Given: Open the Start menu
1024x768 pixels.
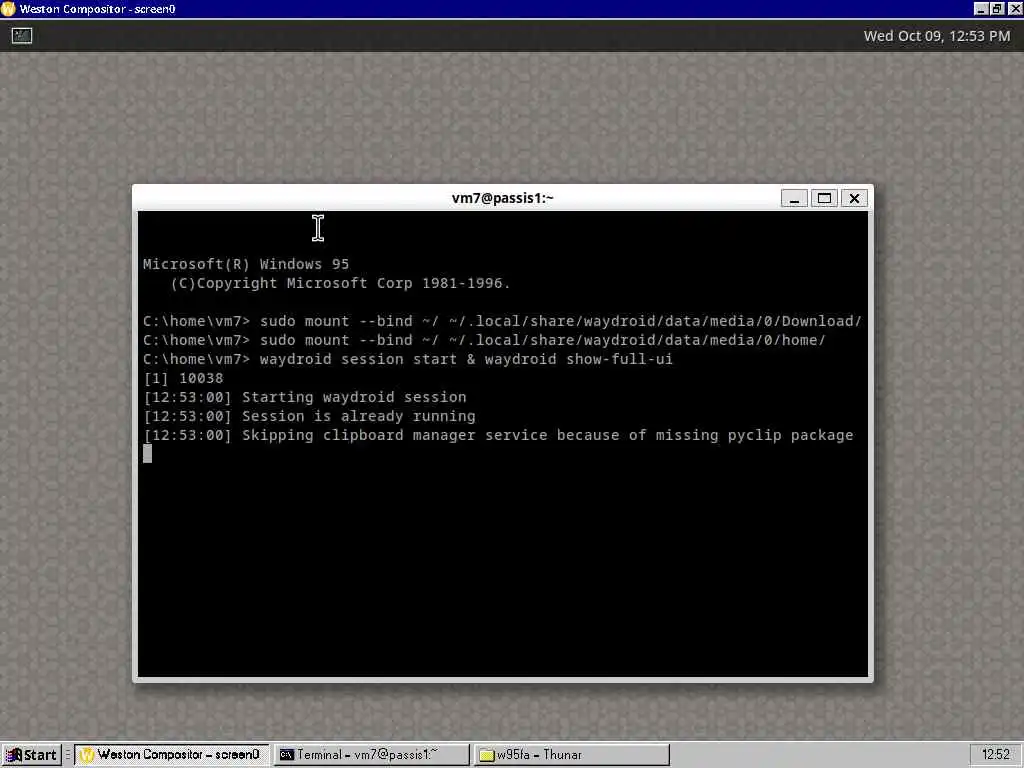Looking at the screenshot, I should (31, 755).
